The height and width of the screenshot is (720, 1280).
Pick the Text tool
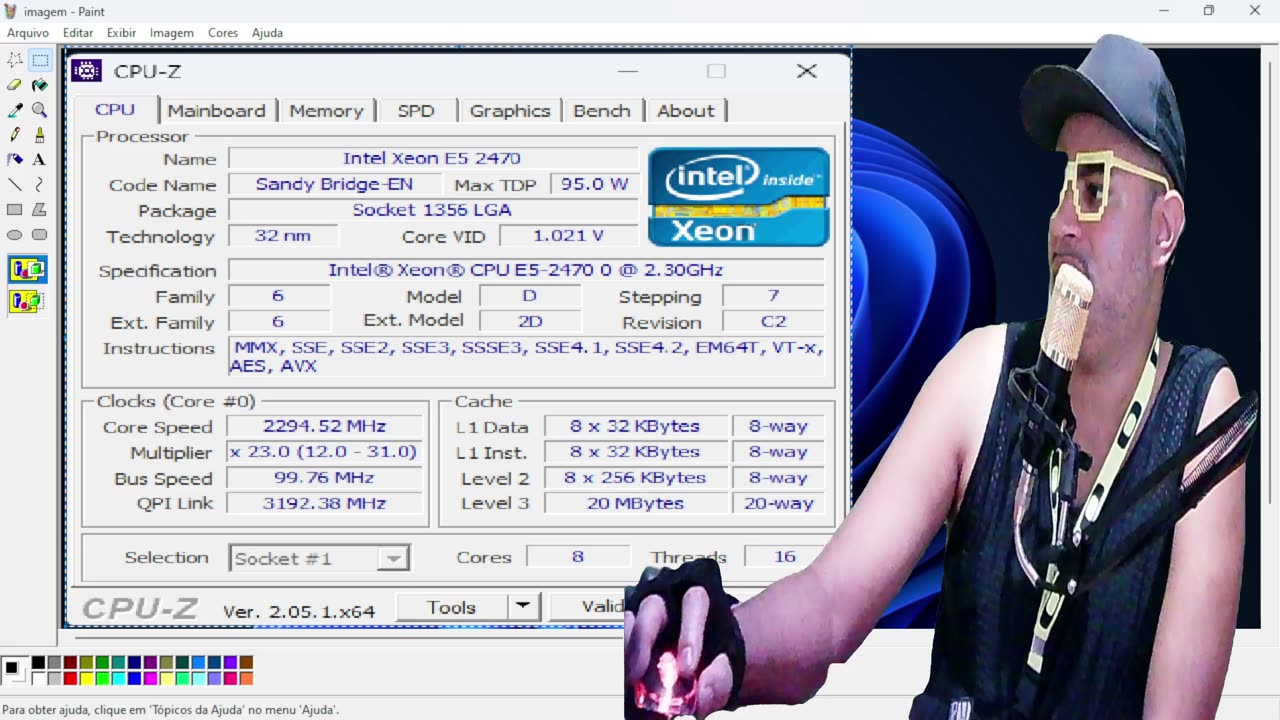(x=40, y=160)
